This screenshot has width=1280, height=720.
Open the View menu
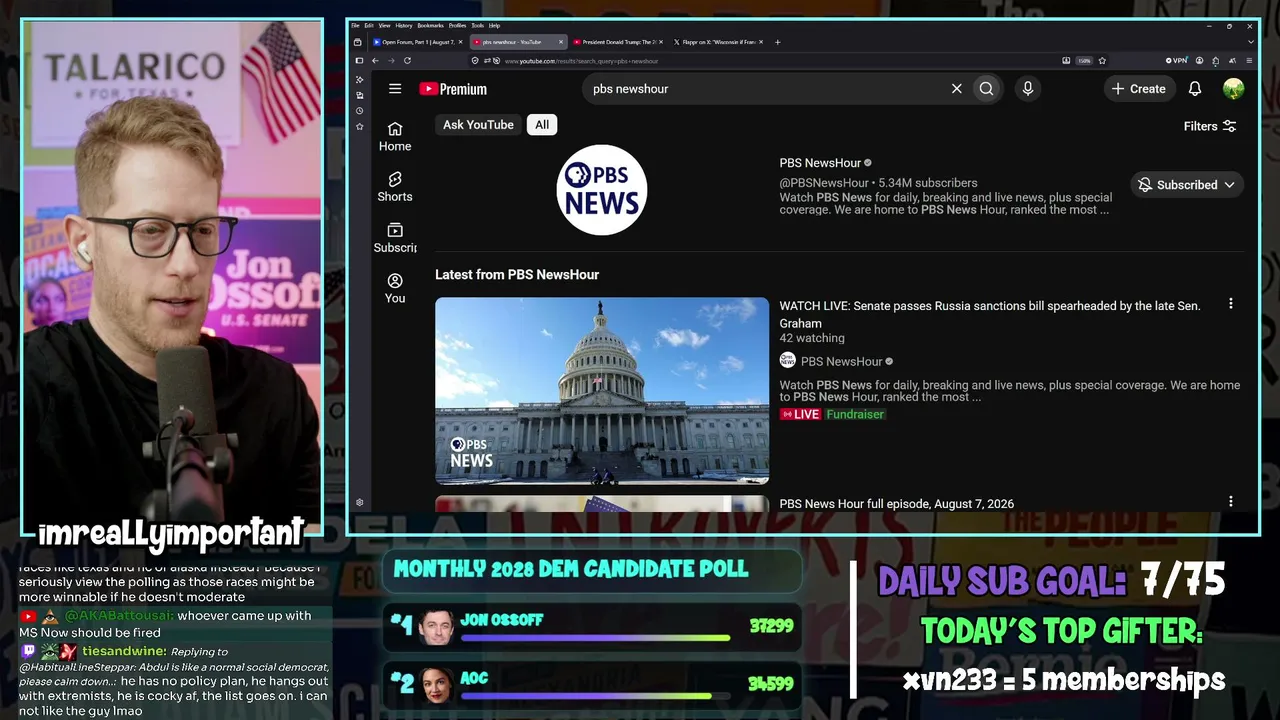click(384, 25)
